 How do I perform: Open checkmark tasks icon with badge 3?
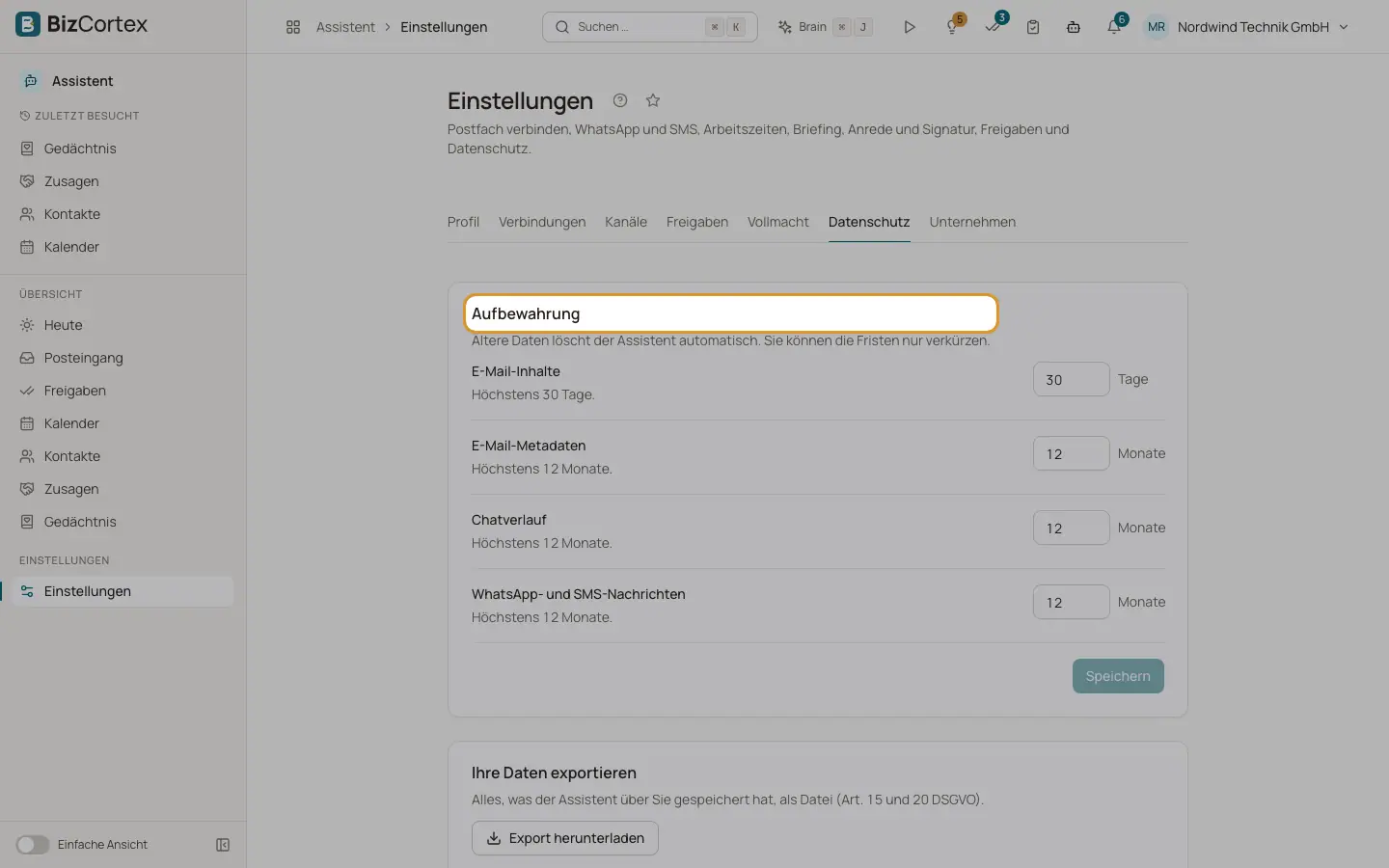pos(994,26)
